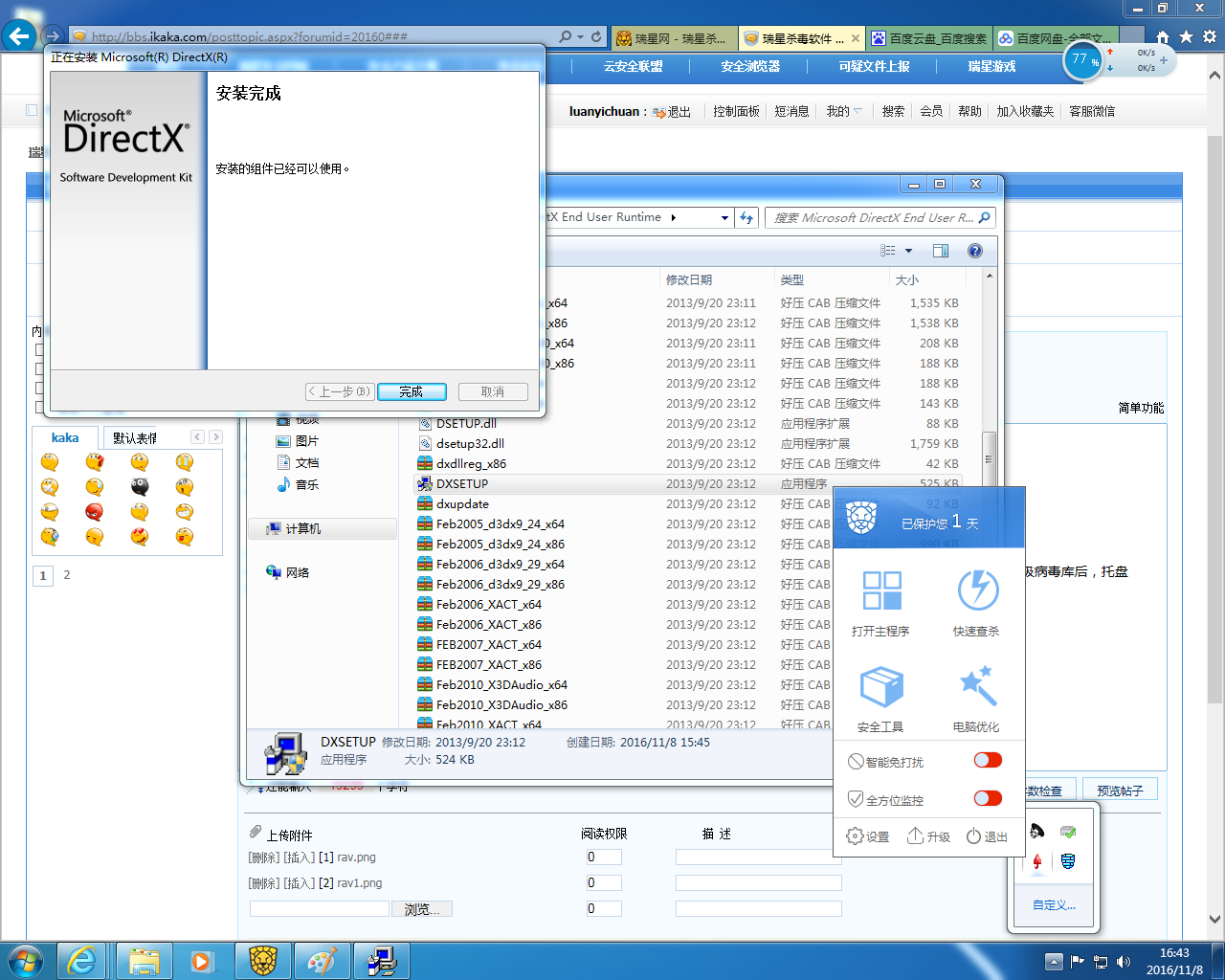The image size is (1225, 980).
Task: Click the upgrade (升级) option in Rising popup
Action: tap(928, 836)
